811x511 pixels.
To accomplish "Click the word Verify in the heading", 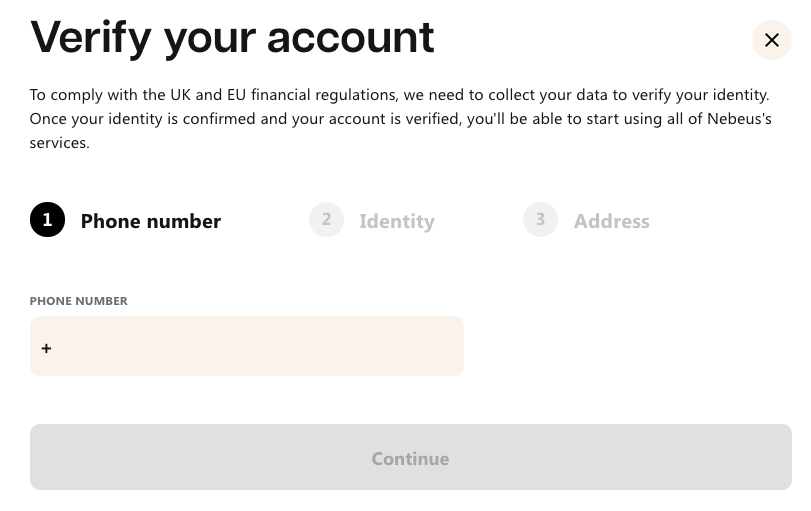I will pos(91,39).
